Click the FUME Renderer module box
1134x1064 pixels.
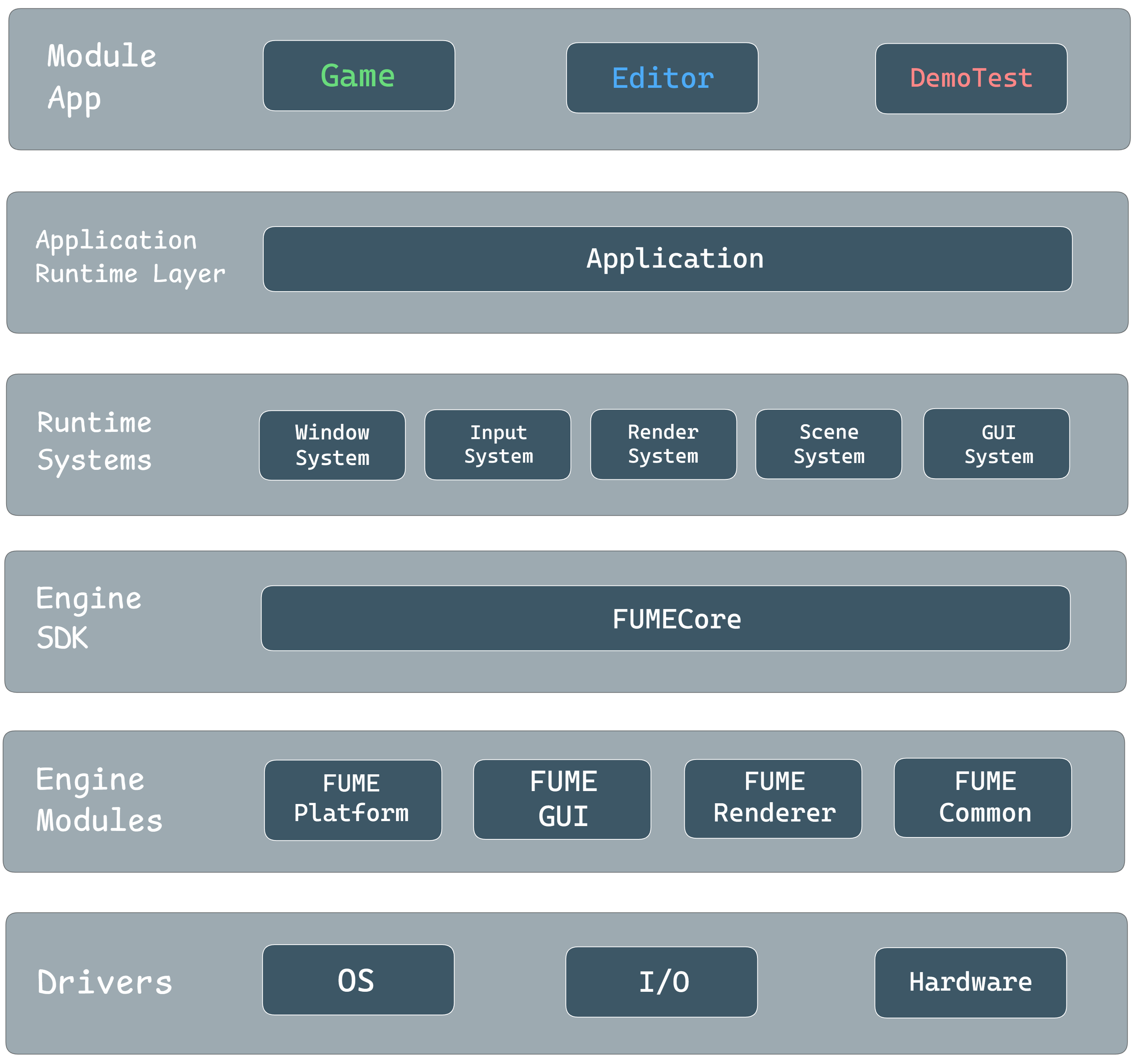[x=773, y=799]
